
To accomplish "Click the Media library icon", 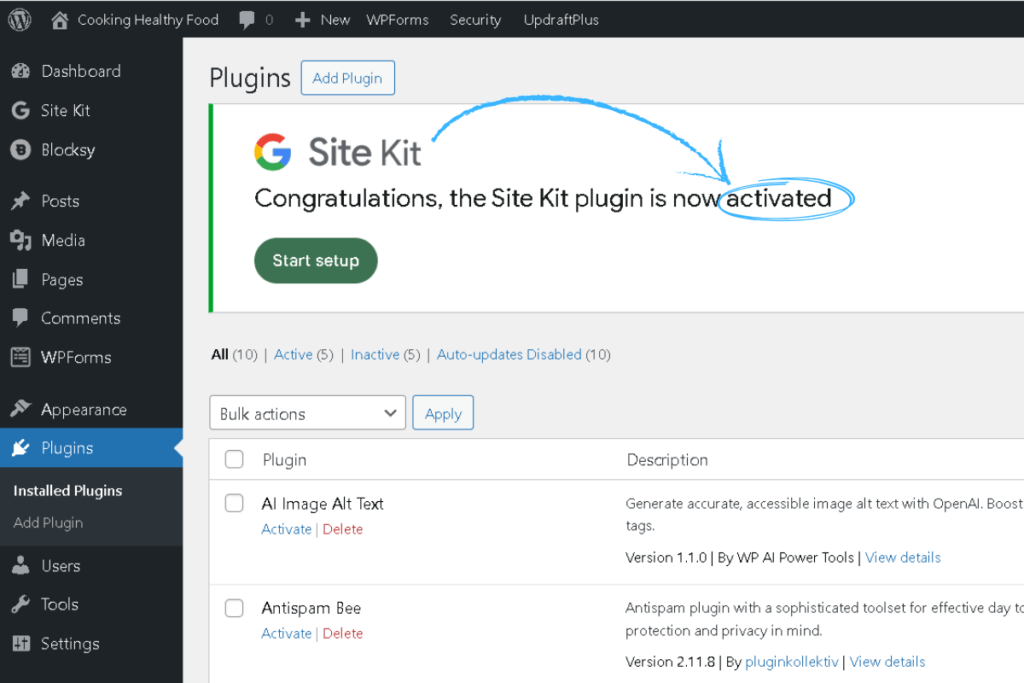I will pos(21,240).
